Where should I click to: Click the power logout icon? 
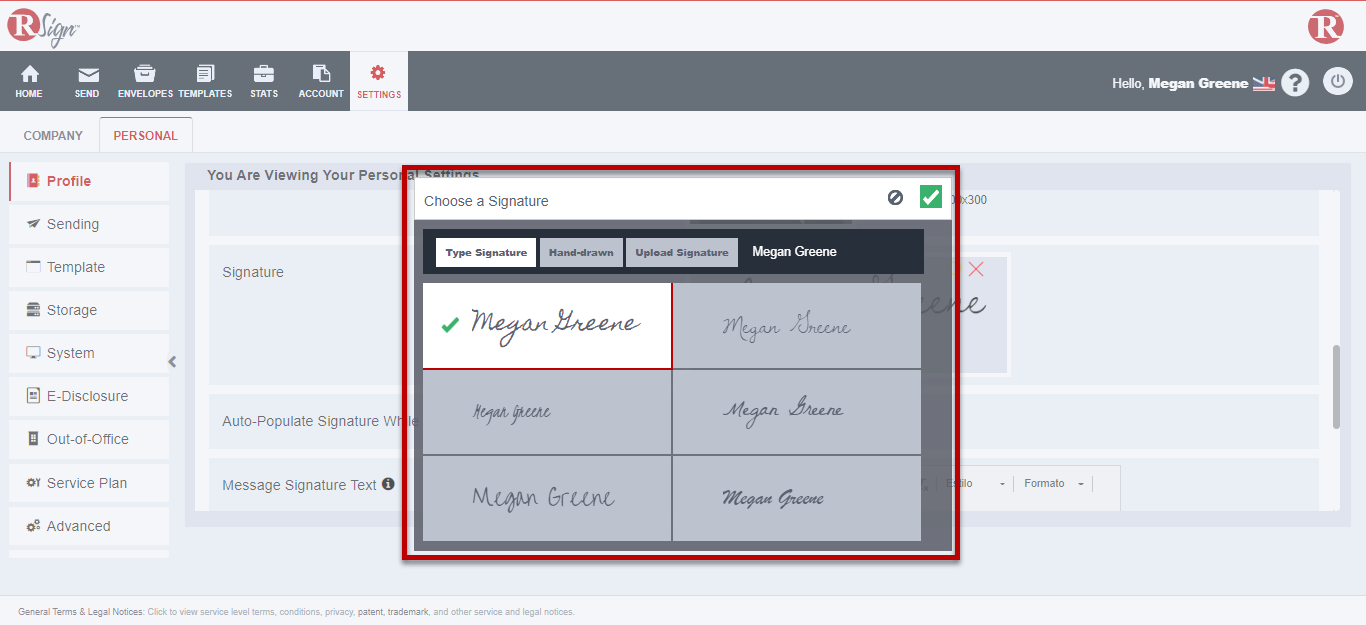[1337, 82]
